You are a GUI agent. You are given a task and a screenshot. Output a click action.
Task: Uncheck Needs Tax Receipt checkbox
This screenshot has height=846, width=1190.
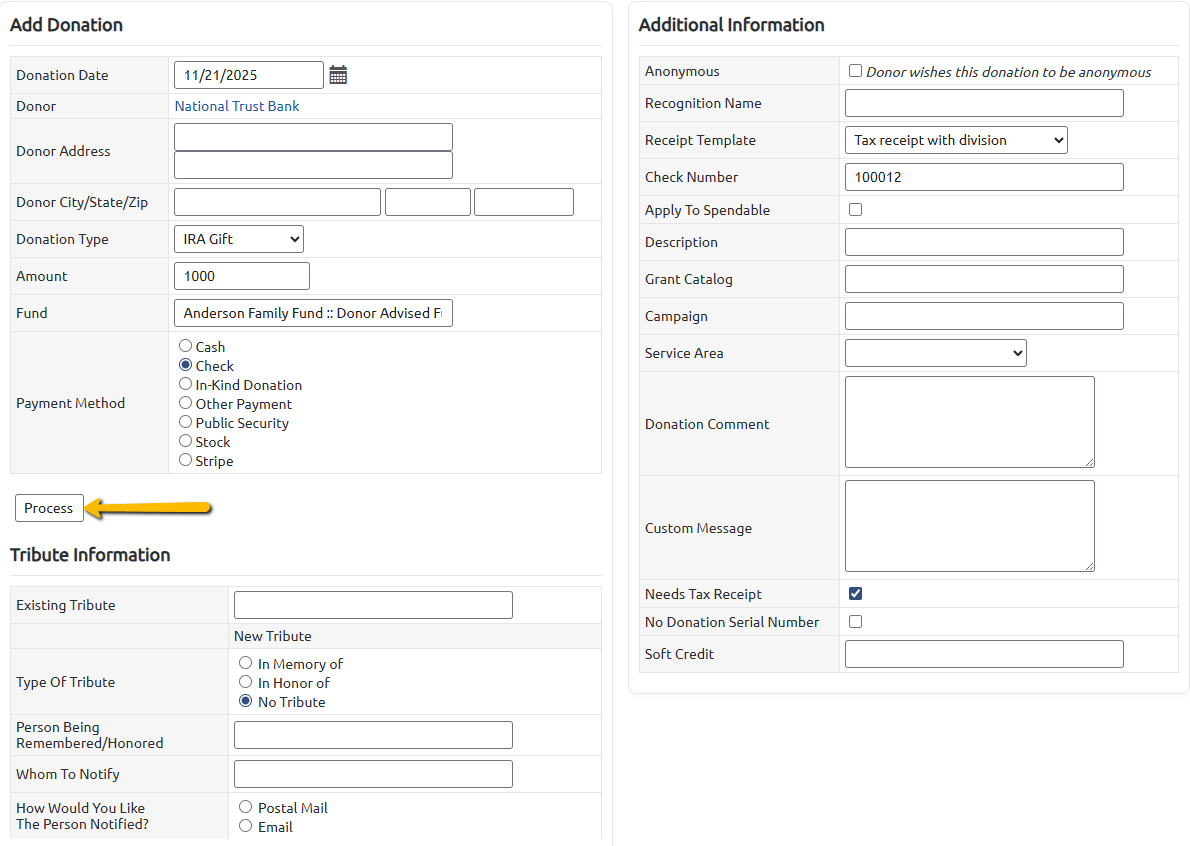tap(855, 593)
